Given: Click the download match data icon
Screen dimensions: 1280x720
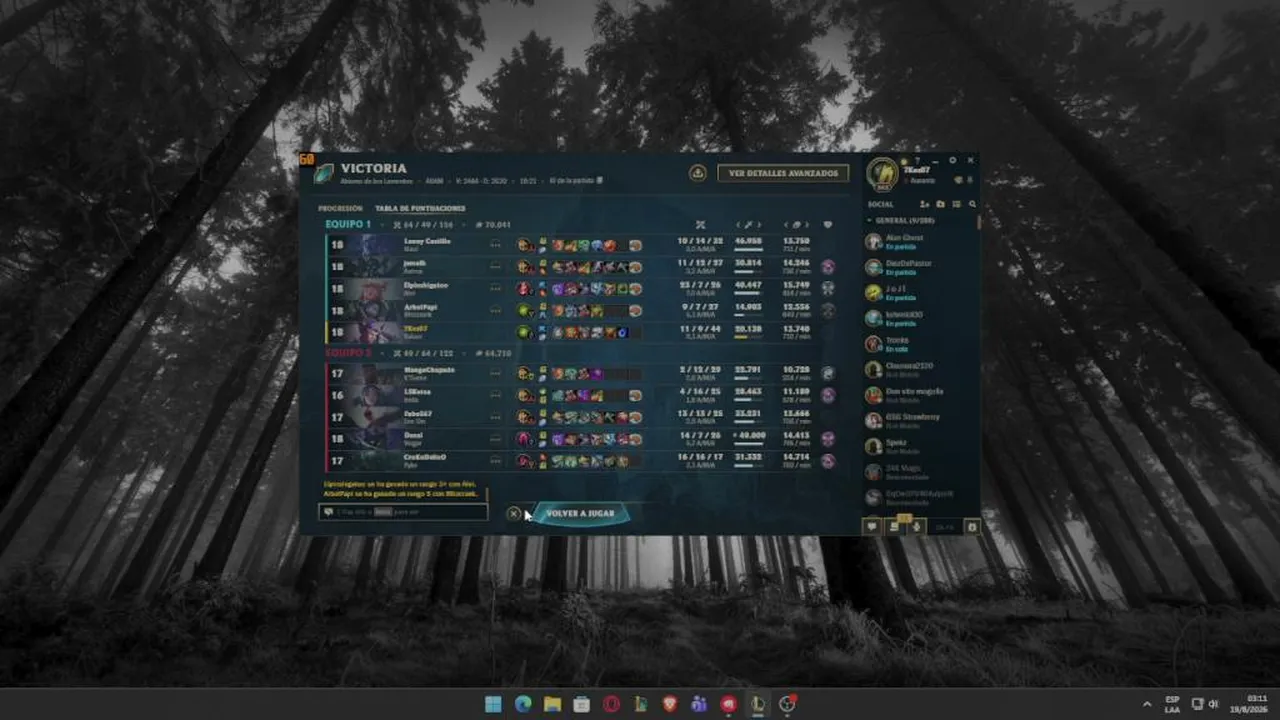Looking at the screenshot, I should [x=698, y=173].
